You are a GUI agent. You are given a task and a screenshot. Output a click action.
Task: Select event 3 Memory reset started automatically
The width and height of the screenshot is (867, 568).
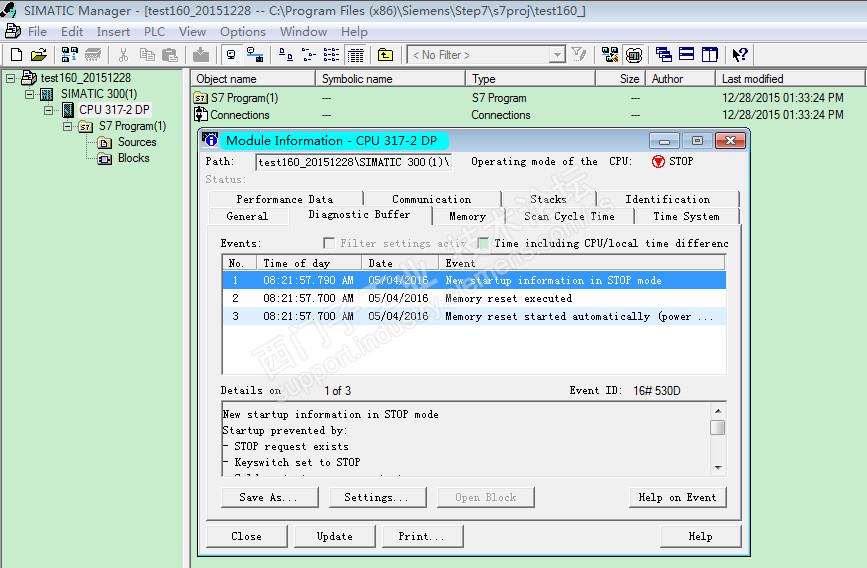(474, 316)
